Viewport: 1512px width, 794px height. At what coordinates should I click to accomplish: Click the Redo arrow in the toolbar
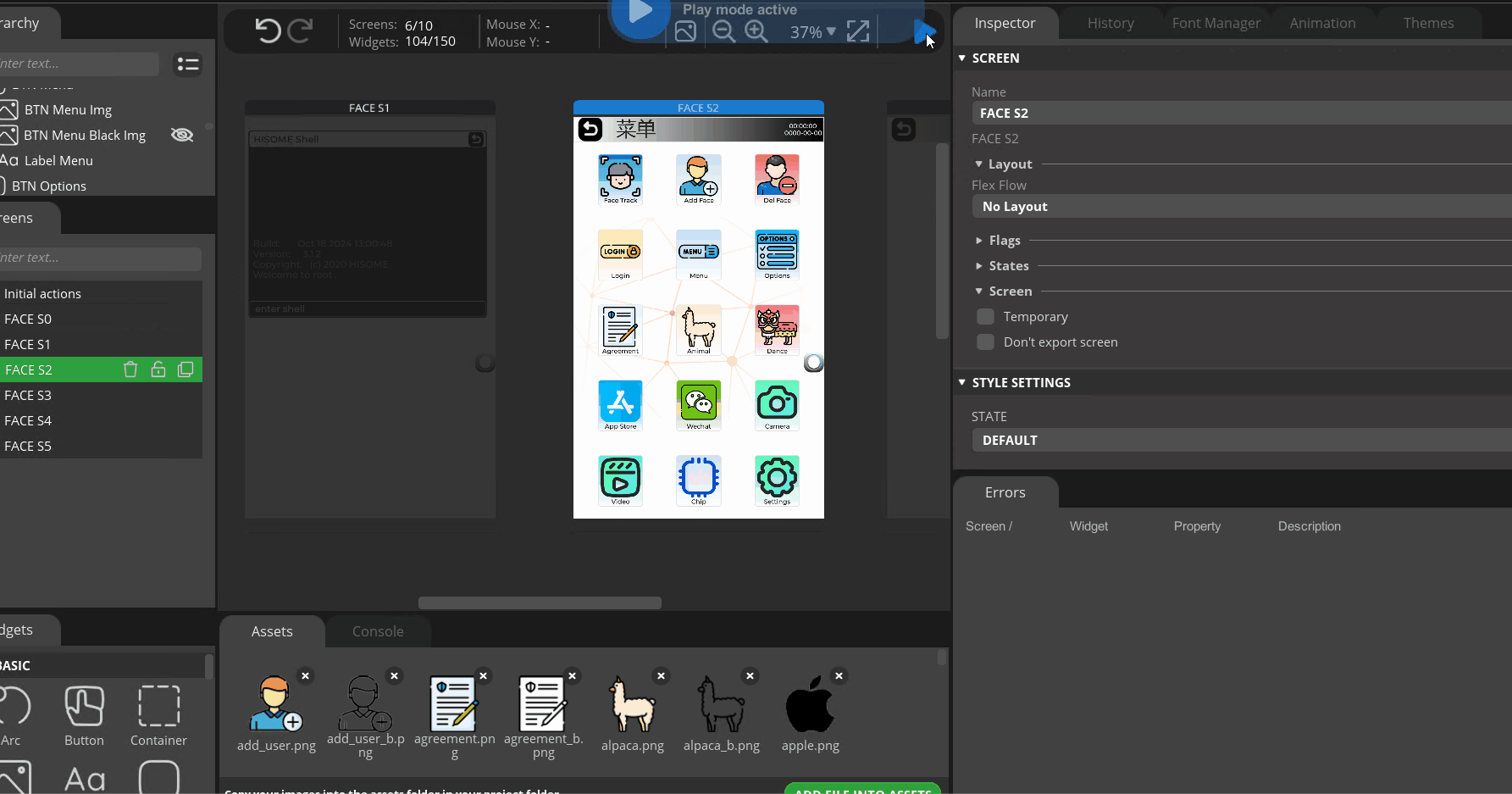(298, 31)
